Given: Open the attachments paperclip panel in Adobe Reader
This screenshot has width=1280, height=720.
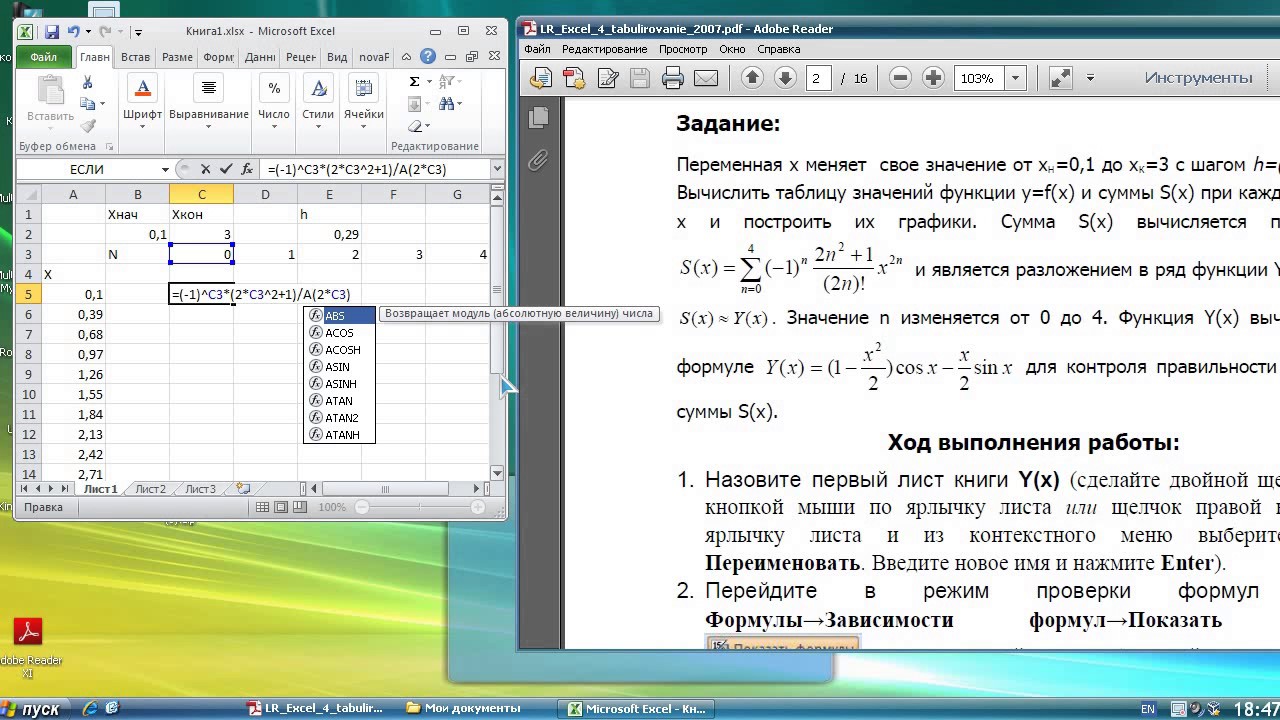Looking at the screenshot, I should click(x=538, y=160).
